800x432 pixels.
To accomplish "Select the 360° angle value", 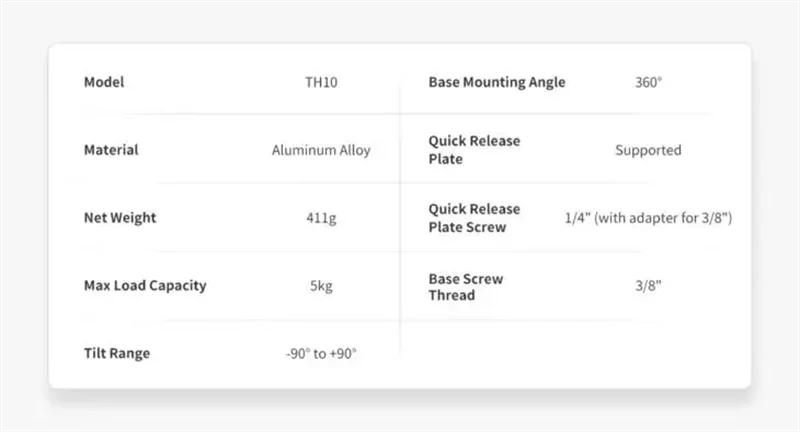I will coord(648,82).
